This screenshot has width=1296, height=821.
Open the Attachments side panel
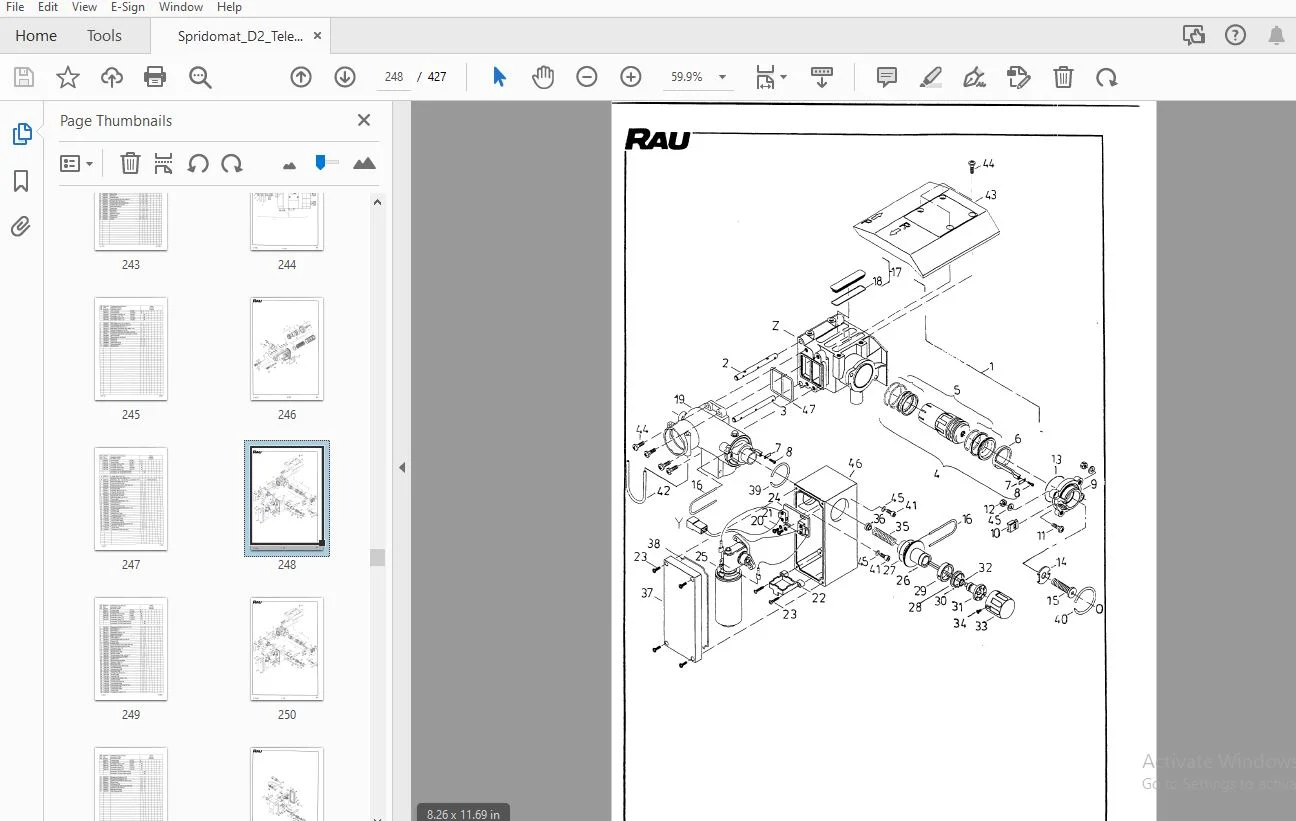click(21, 227)
